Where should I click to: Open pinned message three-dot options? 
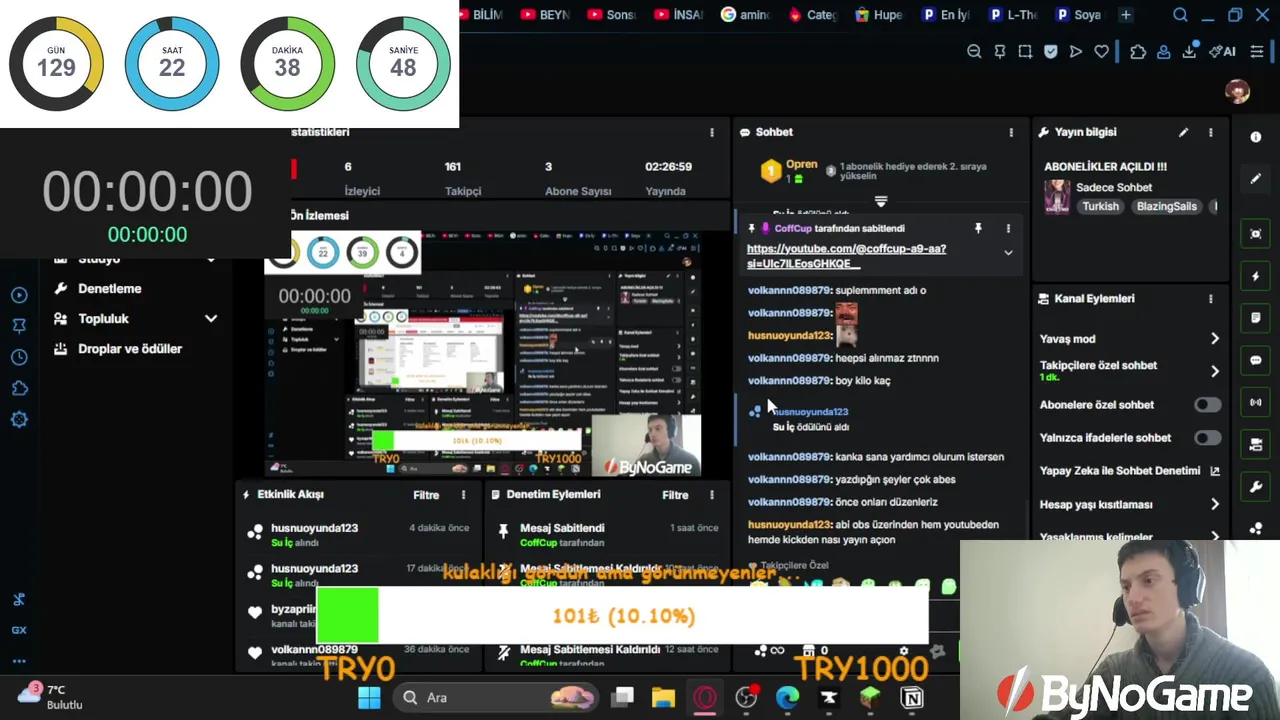click(x=1008, y=228)
